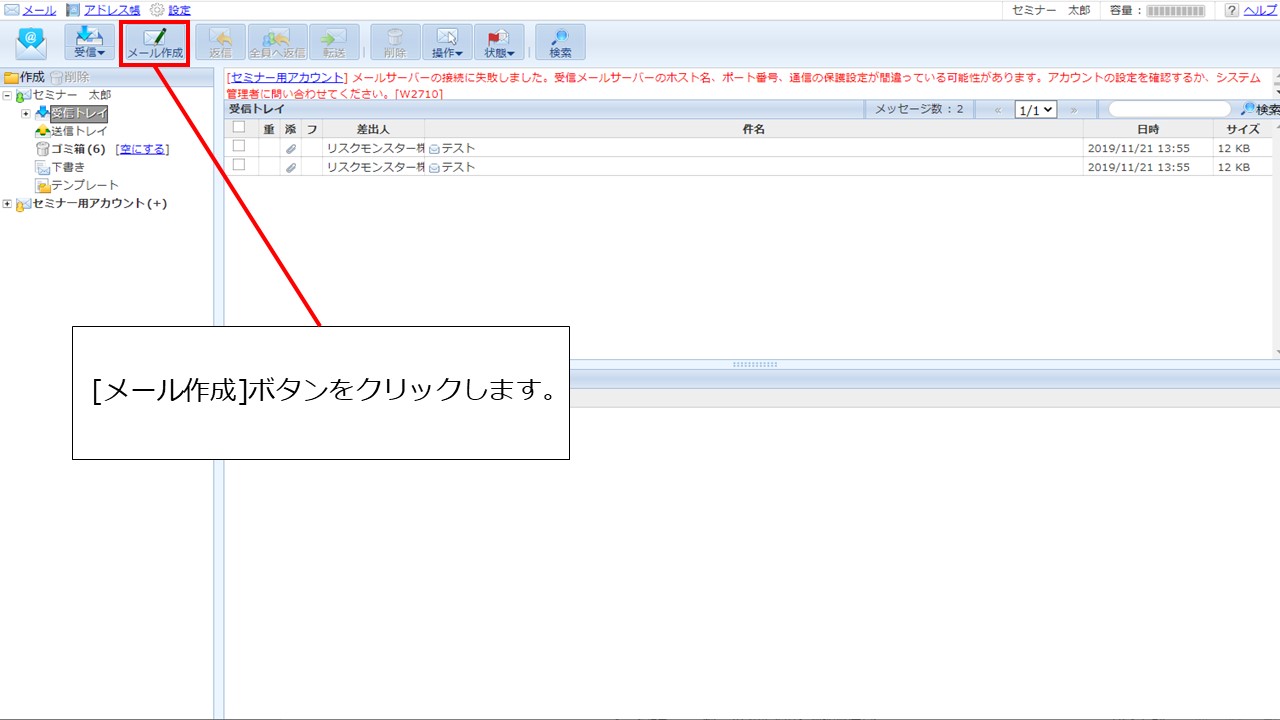Click the 転送 forward toolbar icon
1280x720 pixels.
tap(334, 43)
